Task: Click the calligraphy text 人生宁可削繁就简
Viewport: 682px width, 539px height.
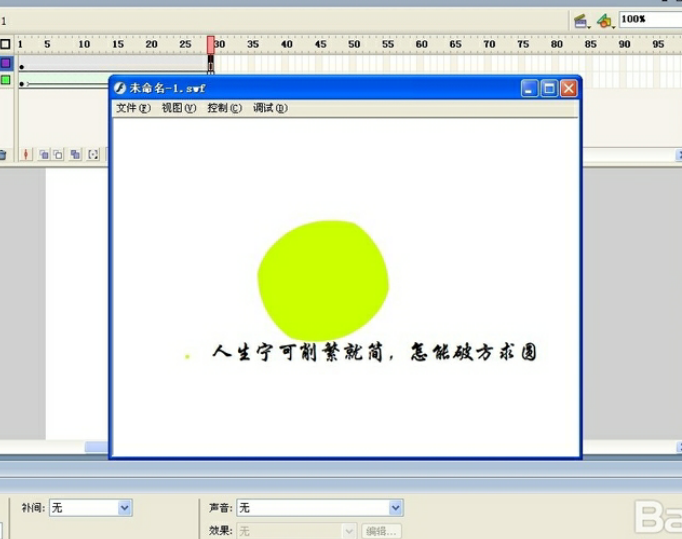Action: click(x=298, y=352)
